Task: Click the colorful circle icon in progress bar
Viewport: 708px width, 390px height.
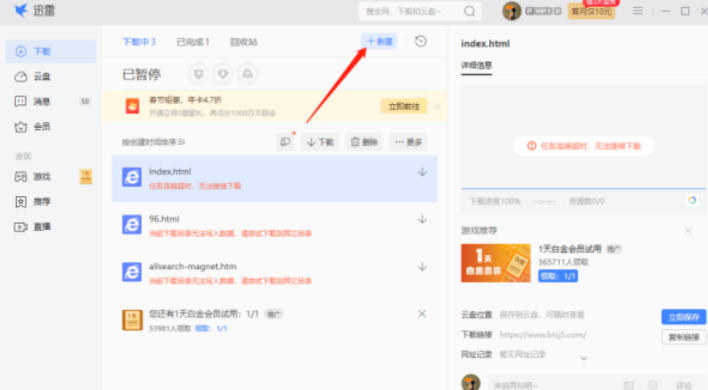Action: [692, 200]
